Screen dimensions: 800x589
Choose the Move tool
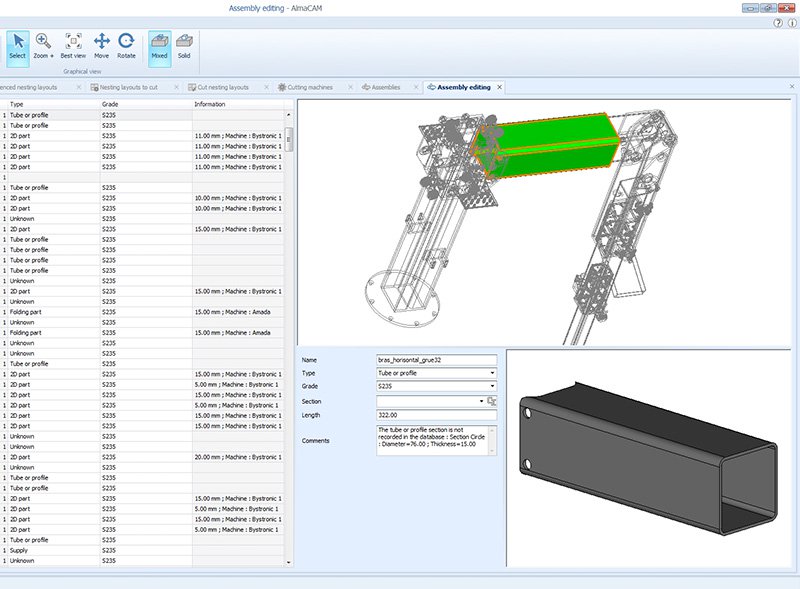coord(103,40)
